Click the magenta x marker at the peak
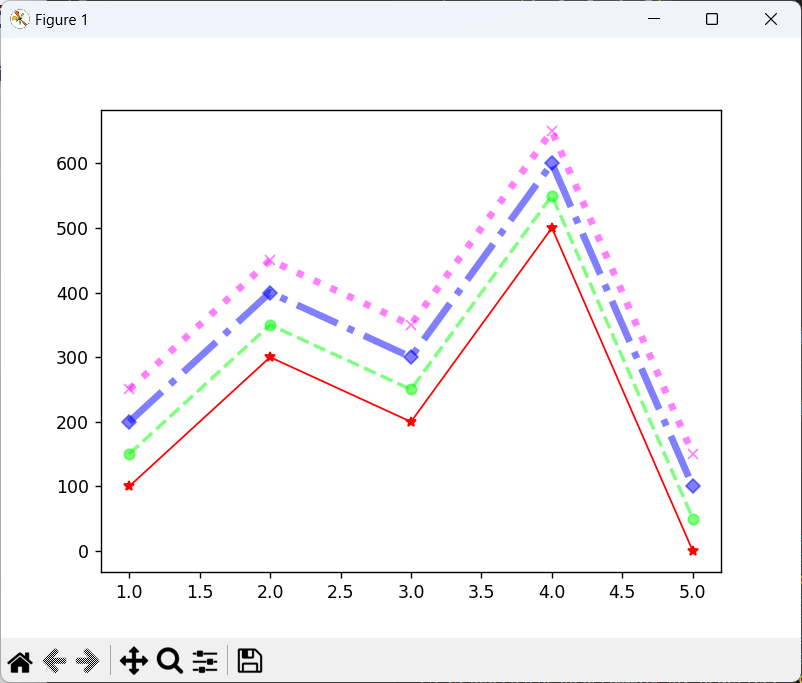802x683 pixels. [x=552, y=131]
